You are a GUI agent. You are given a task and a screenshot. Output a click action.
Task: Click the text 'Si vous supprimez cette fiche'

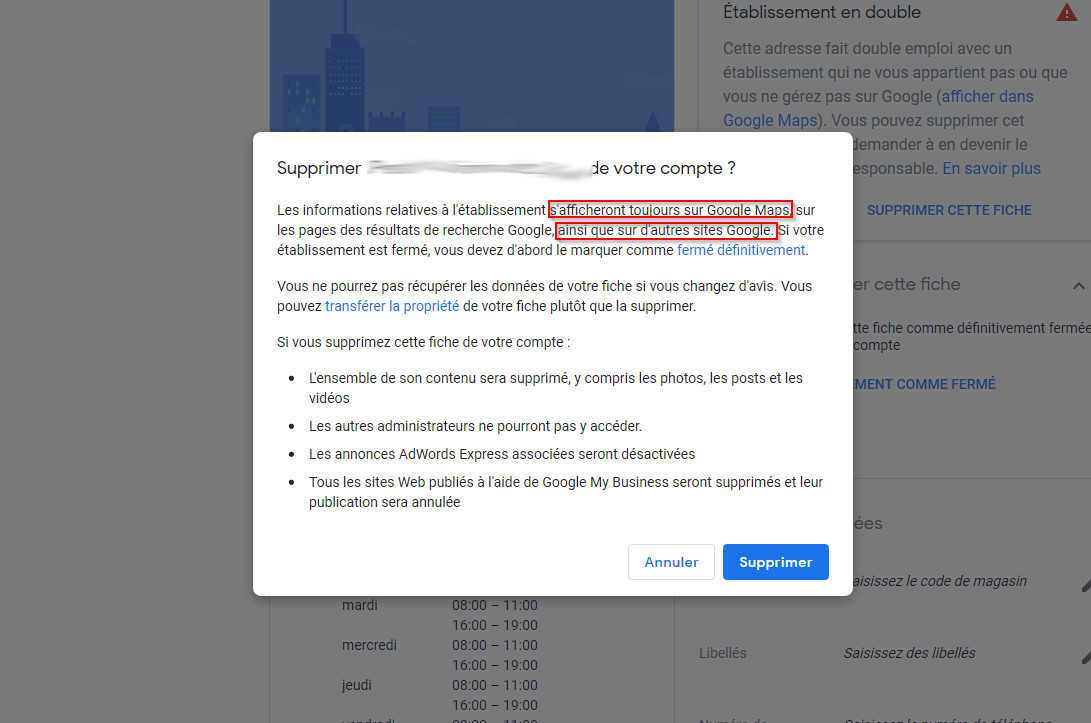[x=423, y=342]
